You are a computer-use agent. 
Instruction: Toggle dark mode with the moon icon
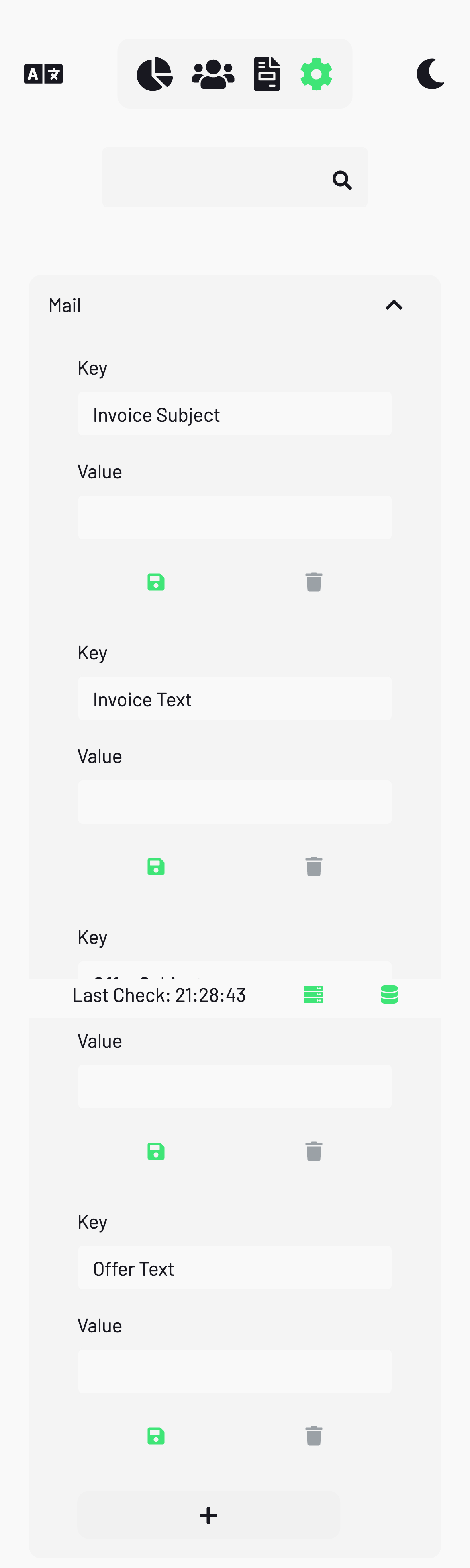(431, 74)
